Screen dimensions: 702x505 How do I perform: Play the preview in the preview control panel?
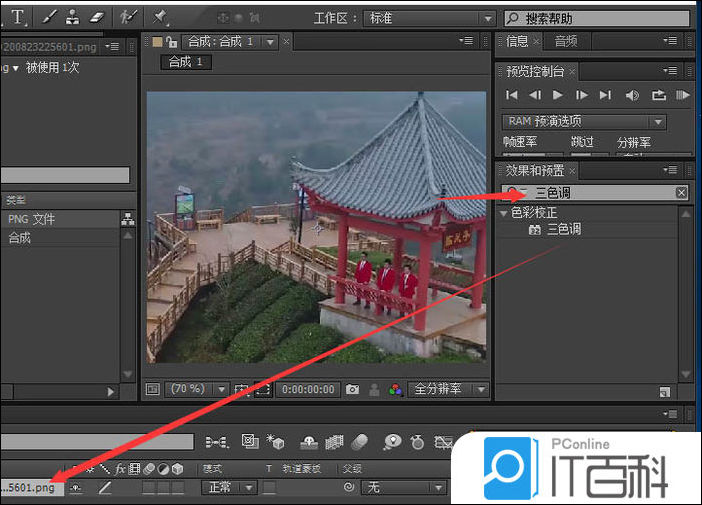pyautogui.click(x=558, y=95)
